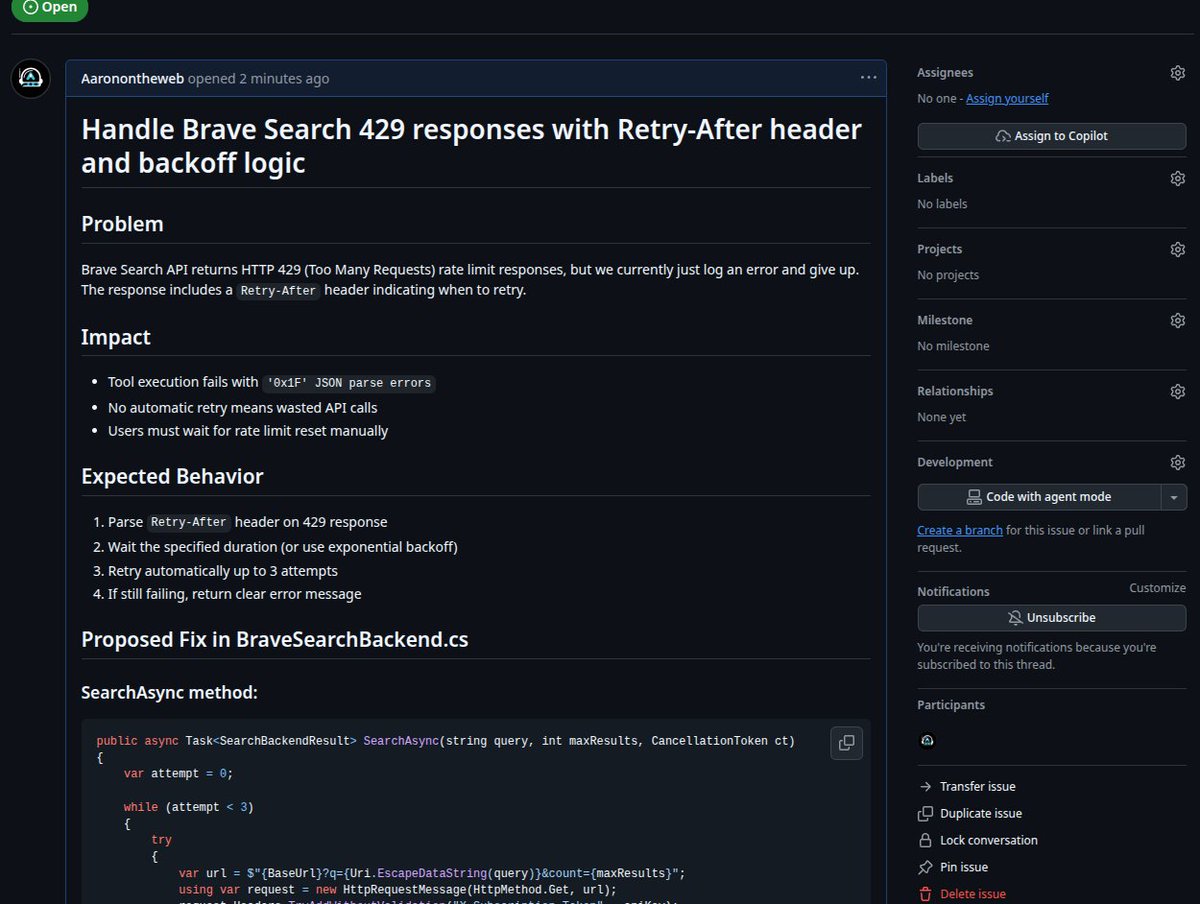Click the Assign yourself link
This screenshot has width=1200, height=904.
tap(1007, 99)
